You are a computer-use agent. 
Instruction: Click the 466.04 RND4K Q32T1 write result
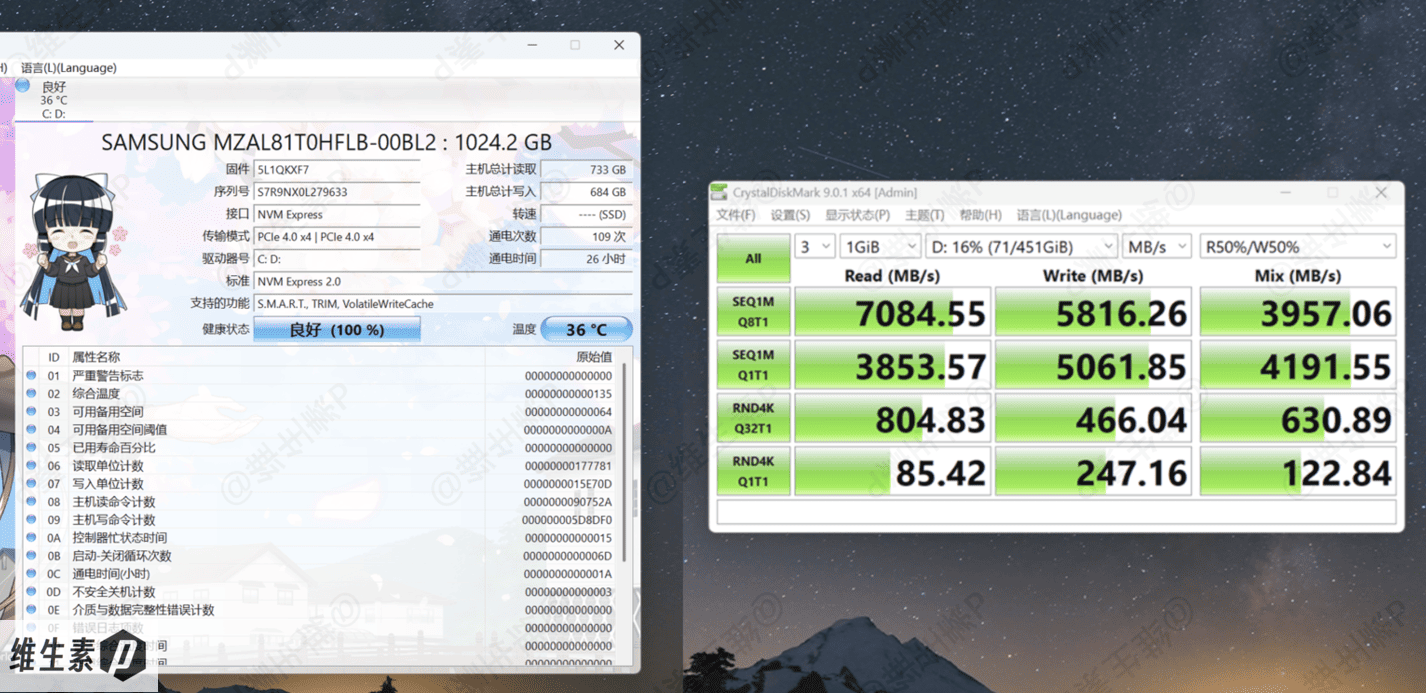point(1095,418)
